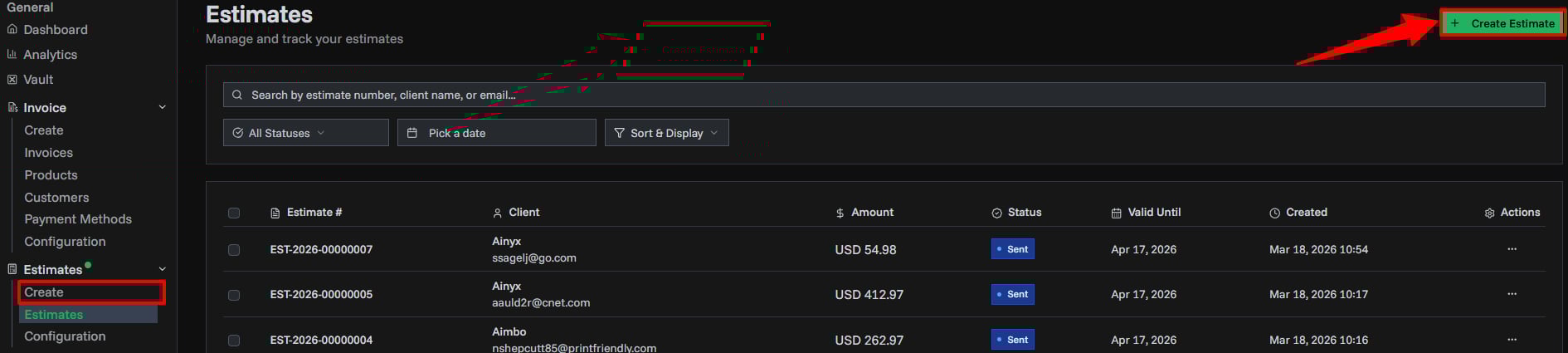Collapse the Invoice section chevron
The width and height of the screenshot is (1568, 353).
click(x=163, y=108)
